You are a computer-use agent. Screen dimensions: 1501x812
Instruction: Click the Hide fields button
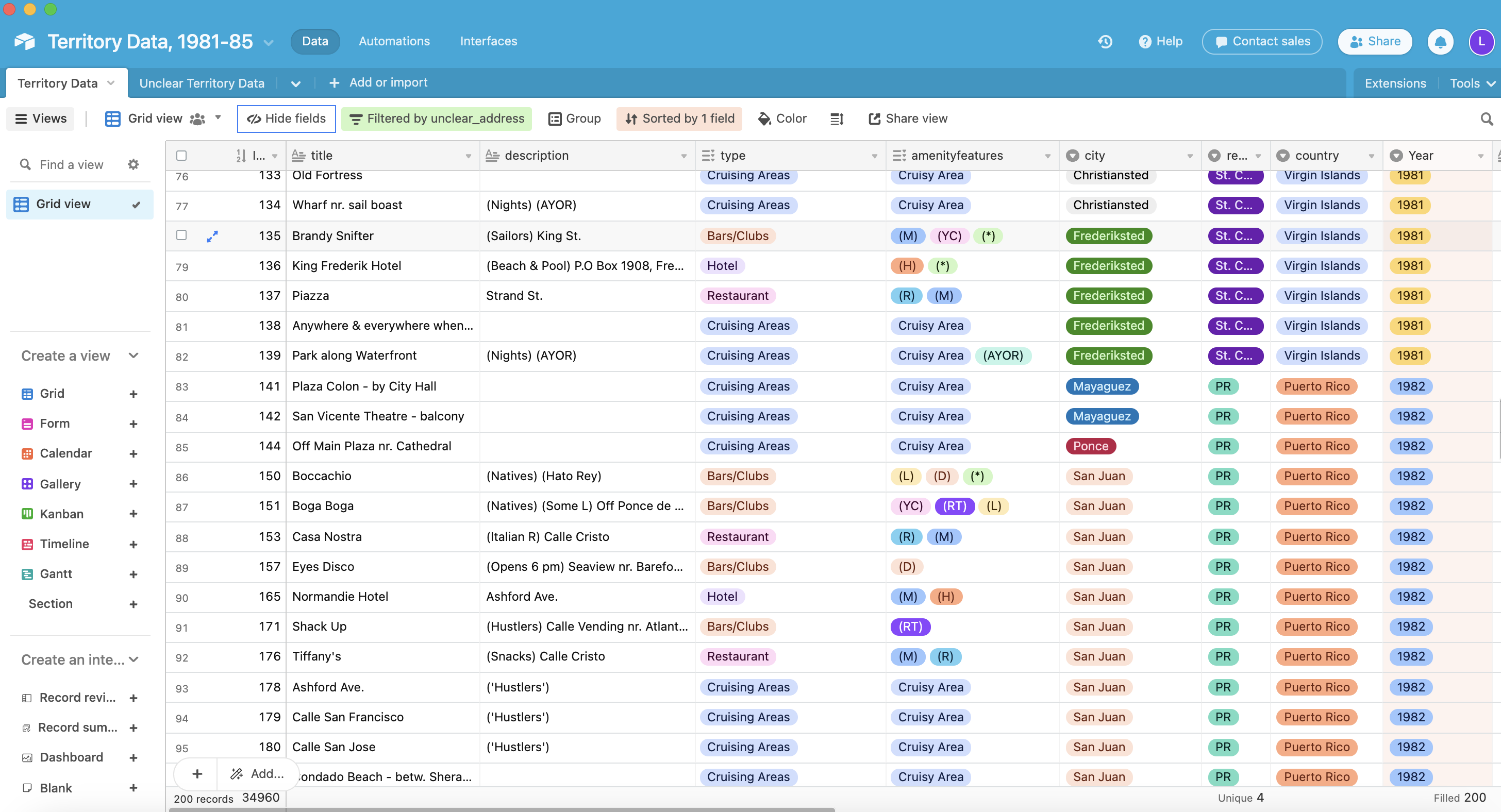286,119
